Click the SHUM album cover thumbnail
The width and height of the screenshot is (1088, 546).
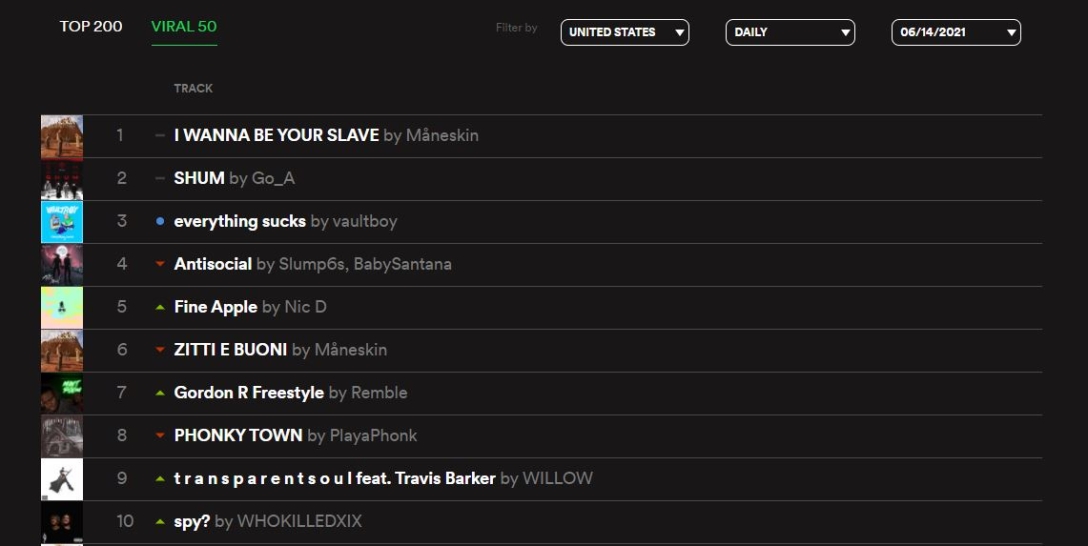[62, 179]
